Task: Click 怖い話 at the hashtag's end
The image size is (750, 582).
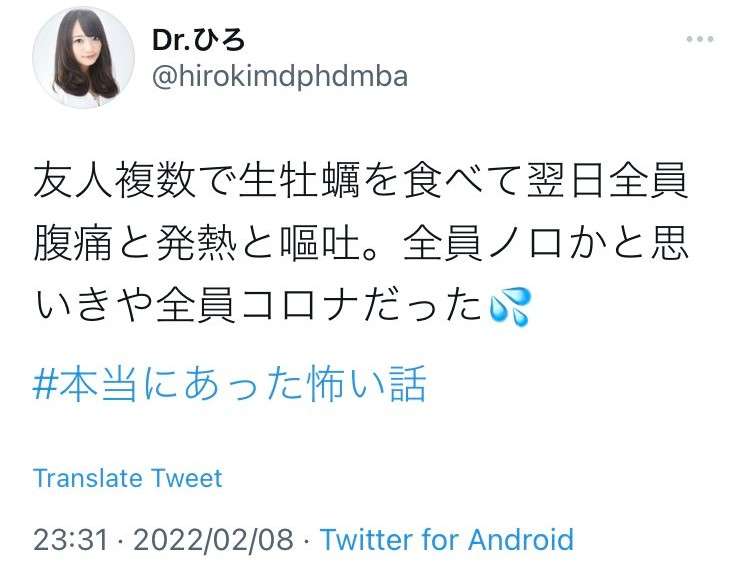Action: click(x=367, y=384)
